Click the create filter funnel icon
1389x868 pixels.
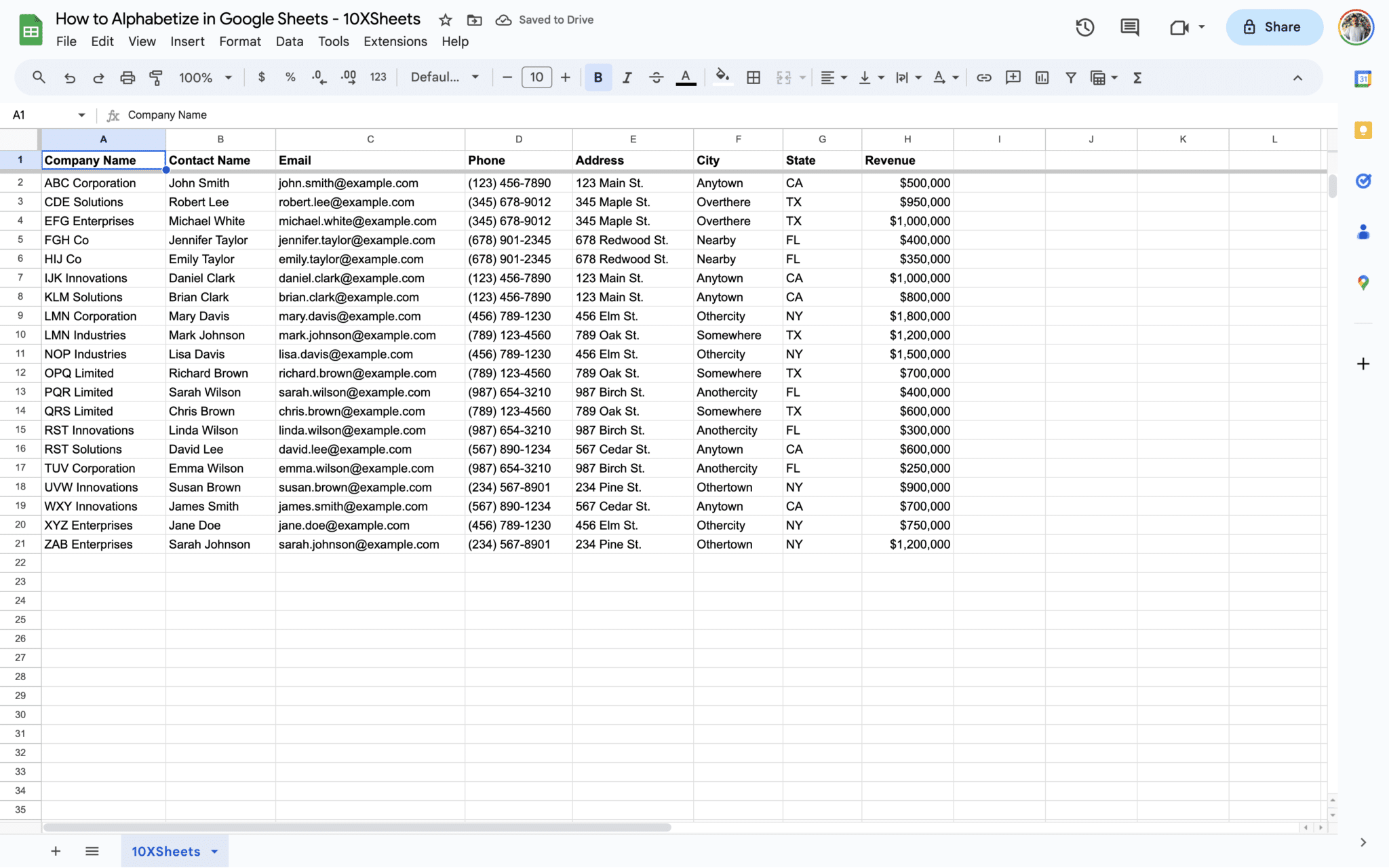(x=1070, y=78)
